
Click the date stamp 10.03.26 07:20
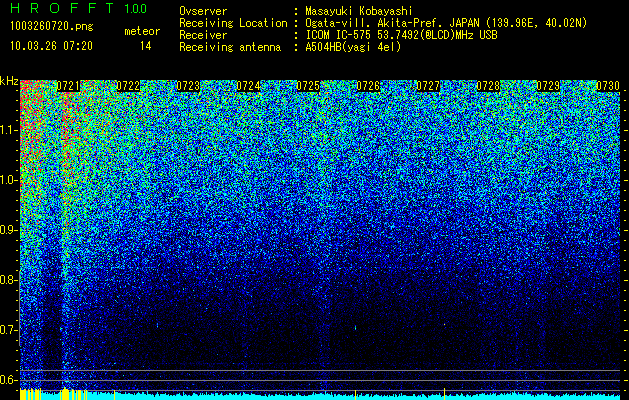click(x=51, y=46)
